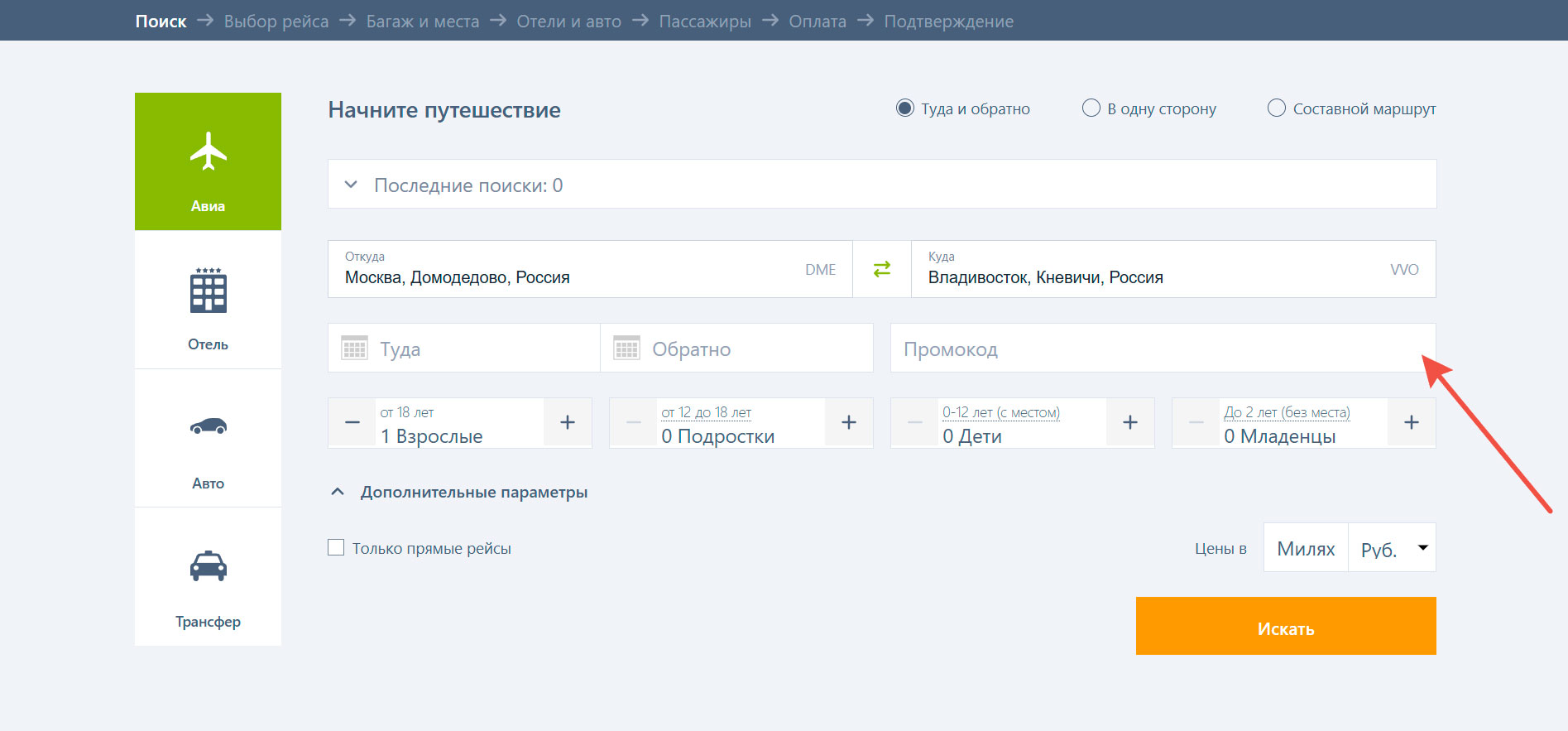Add a child with Дети plus

tap(1130, 422)
